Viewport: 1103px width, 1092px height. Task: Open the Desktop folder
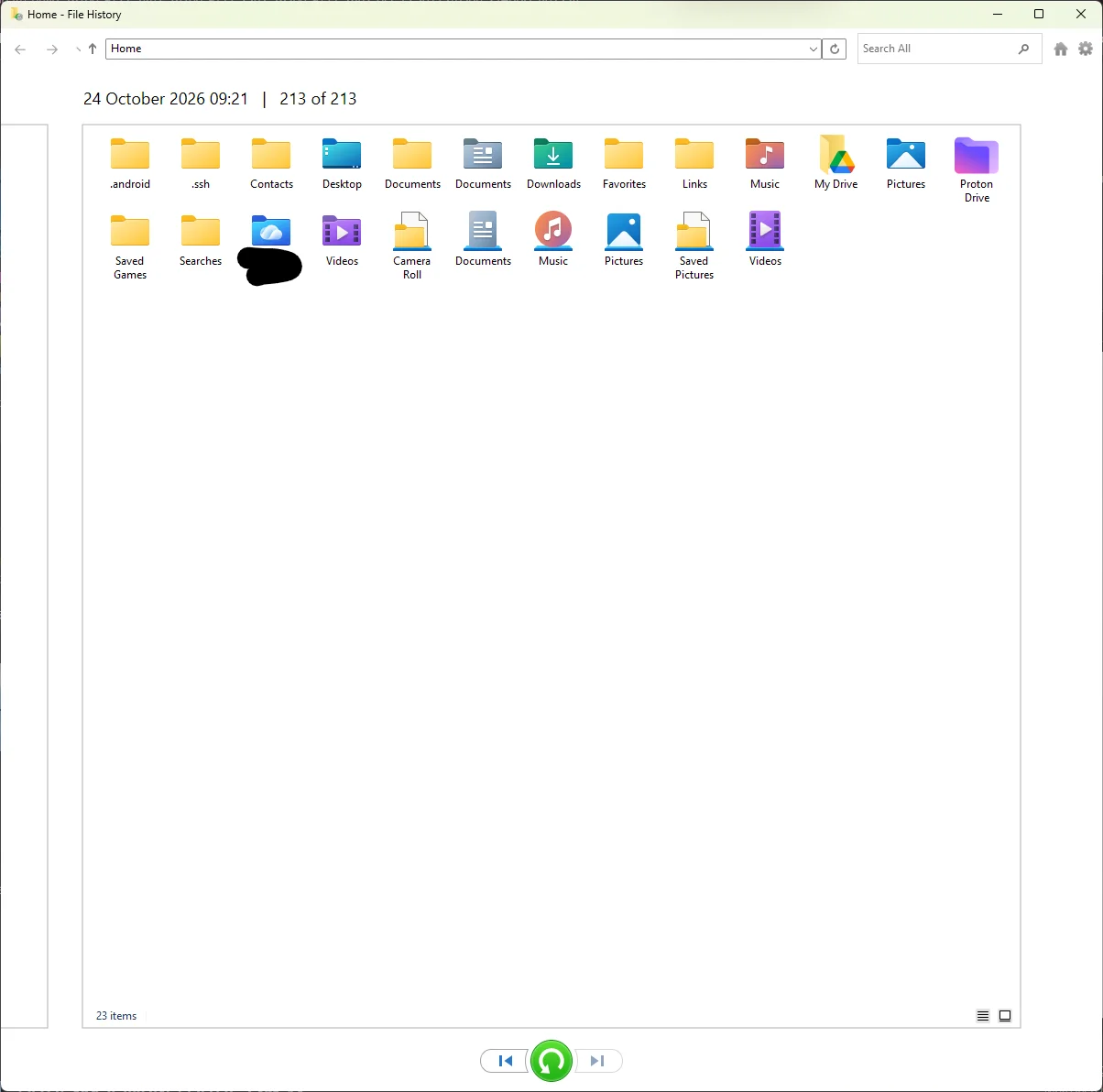click(342, 163)
